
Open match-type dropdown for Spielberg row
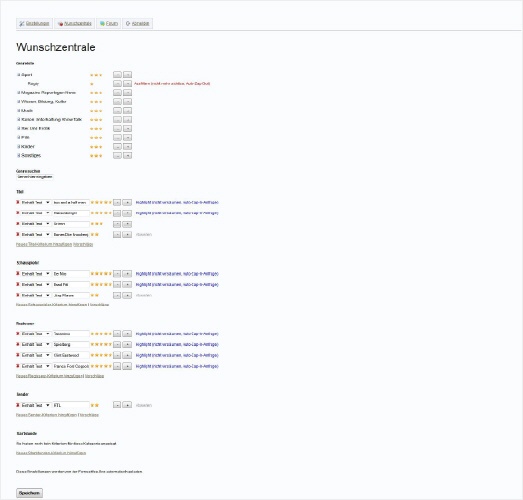pyautogui.click(x=35, y=344)
